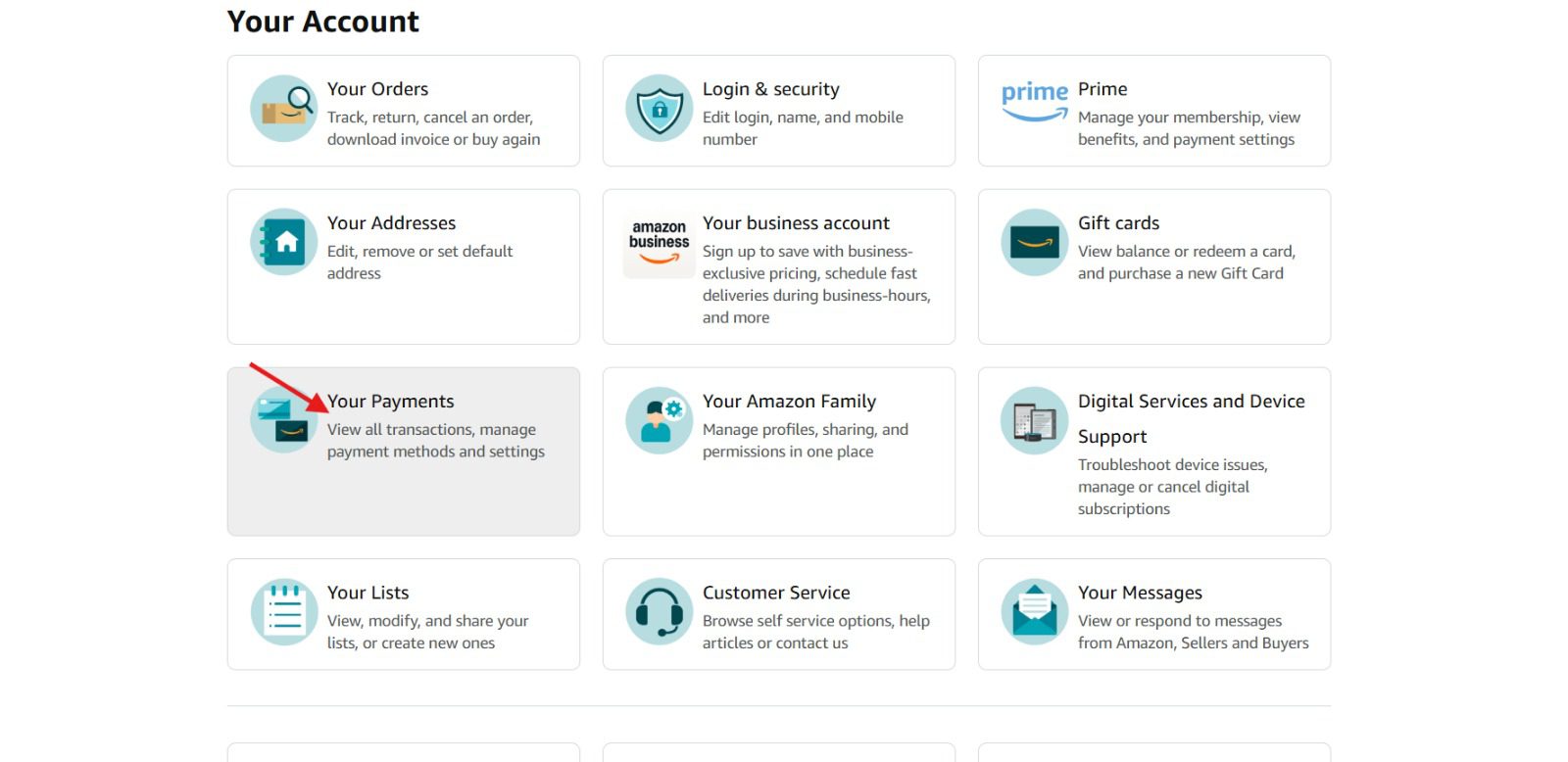The width and height of the screenshot is (1568, 762).
Task: Open the Your Addresses house icon
Action: click(283, 242)
